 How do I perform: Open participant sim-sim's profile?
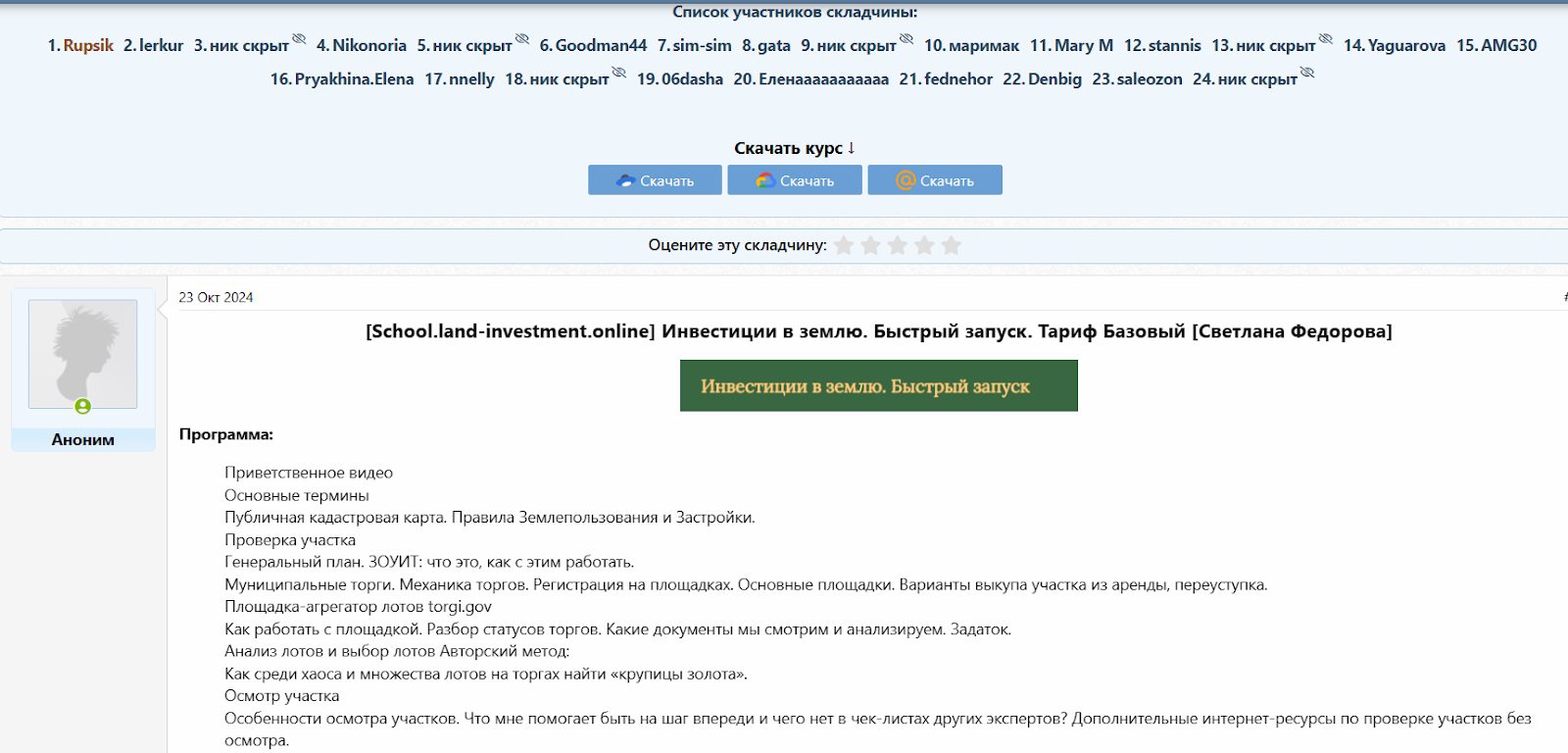click(702, 45)
